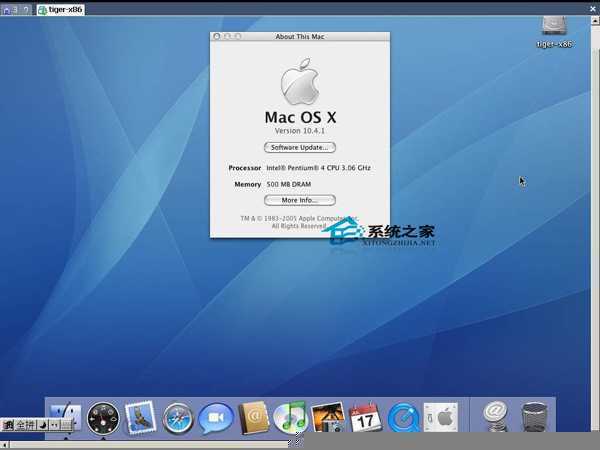
Task: Click the IME logo icon beside 全拼
Action: pyautogui.click(x=8, y=425)
